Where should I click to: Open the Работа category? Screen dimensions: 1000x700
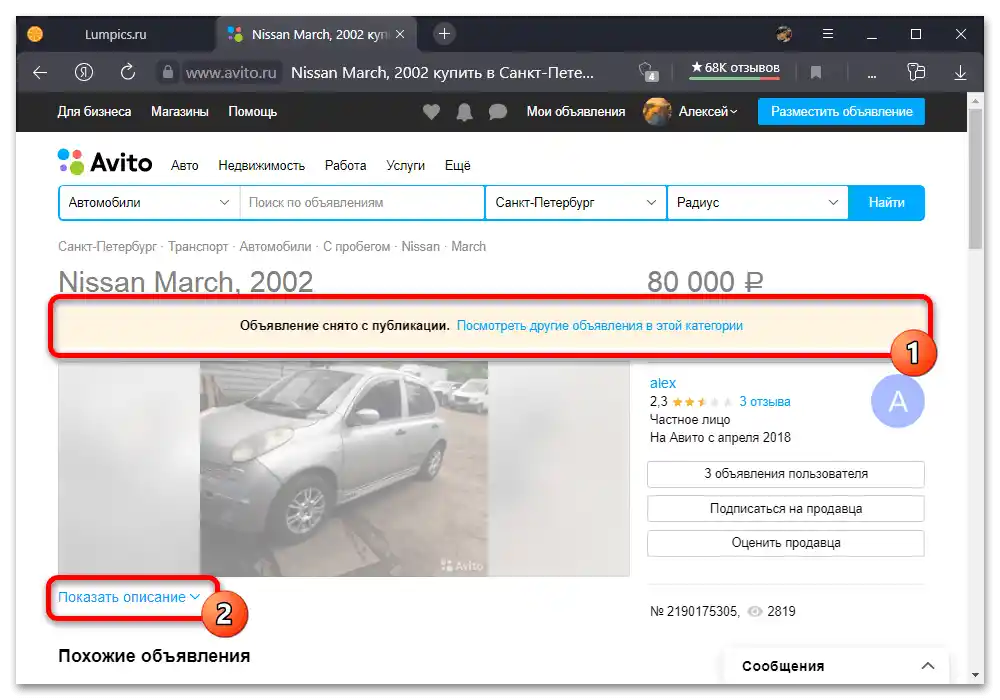345,166
